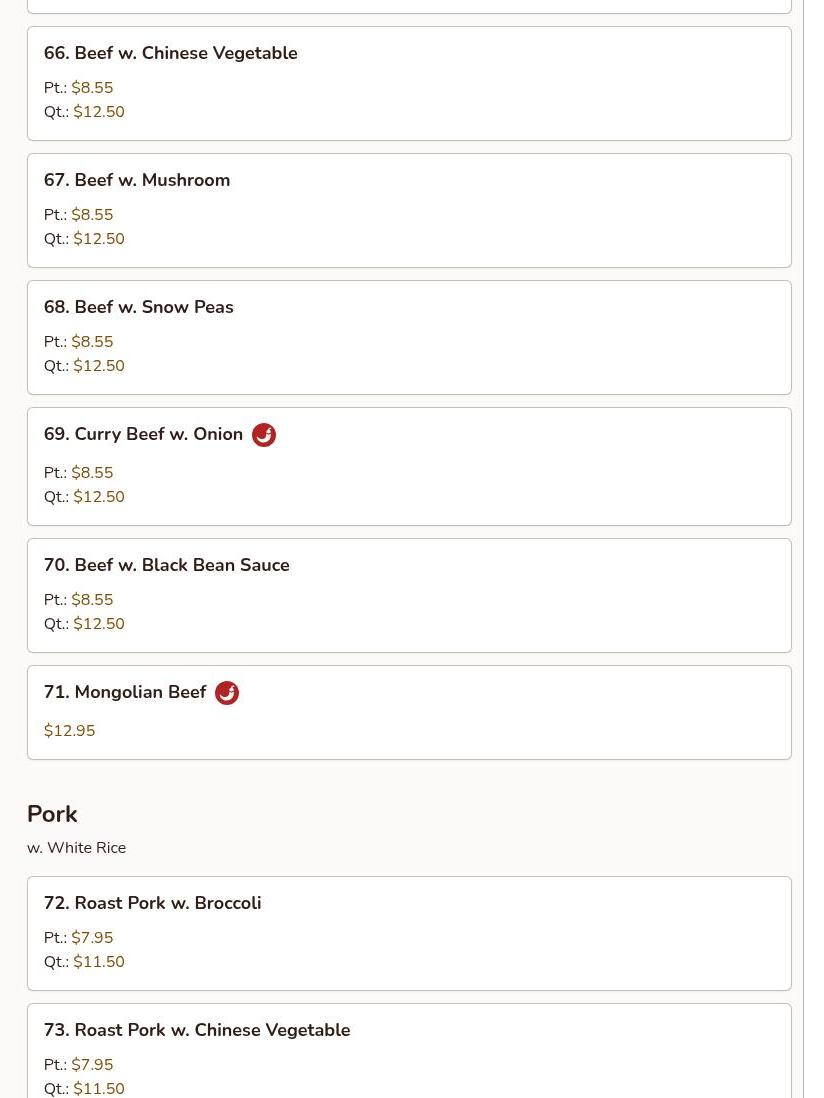Image resolution: width=824 pixels, height=1098 pixels.
Task: Open the 71. Mongolian Beef item
Action: tap(409, 712)
